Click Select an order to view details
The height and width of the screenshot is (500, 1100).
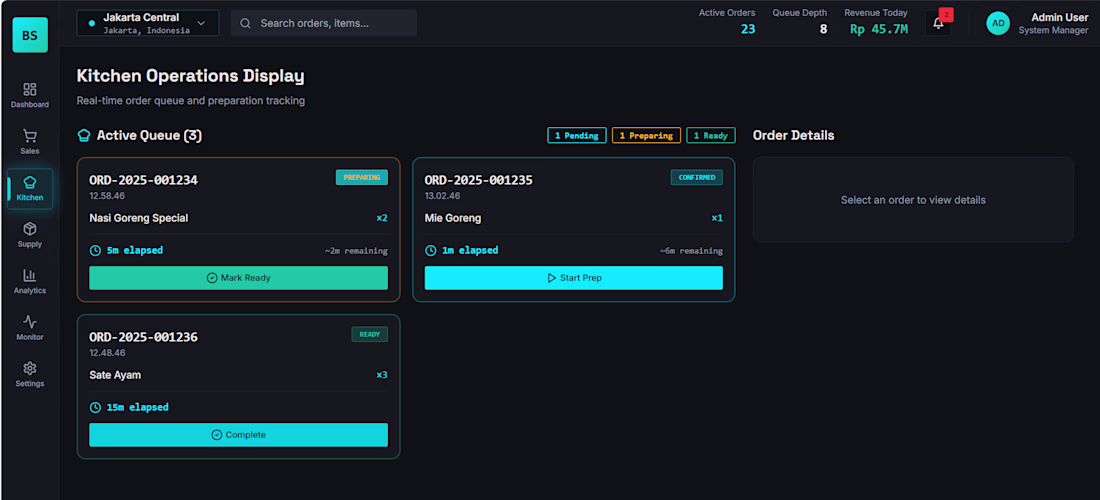[x=913, y=200]
